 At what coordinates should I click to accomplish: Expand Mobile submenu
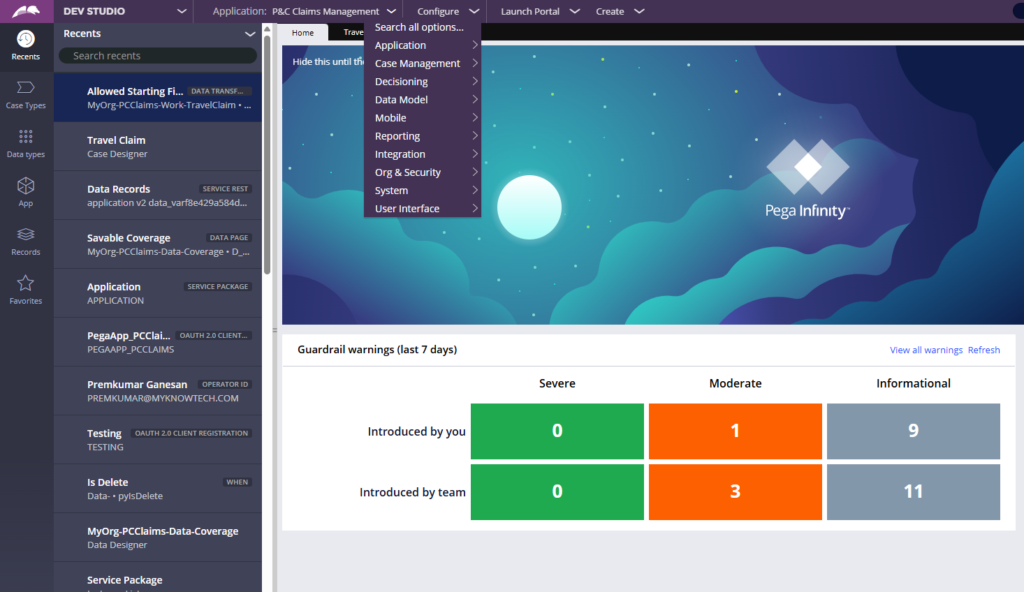click(x=422, y=118)
